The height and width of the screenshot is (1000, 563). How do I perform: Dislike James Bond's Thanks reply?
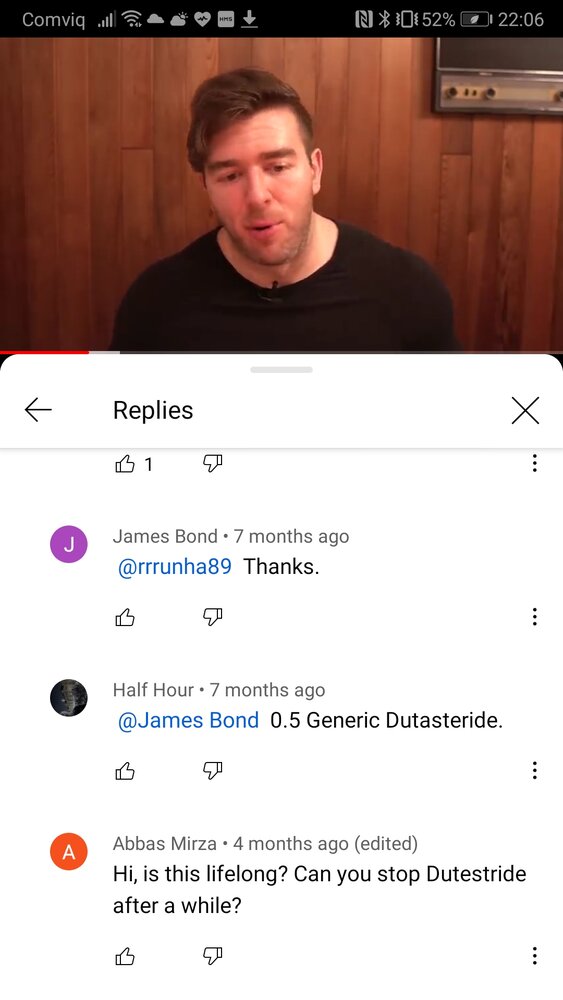(x=213, y=617)
